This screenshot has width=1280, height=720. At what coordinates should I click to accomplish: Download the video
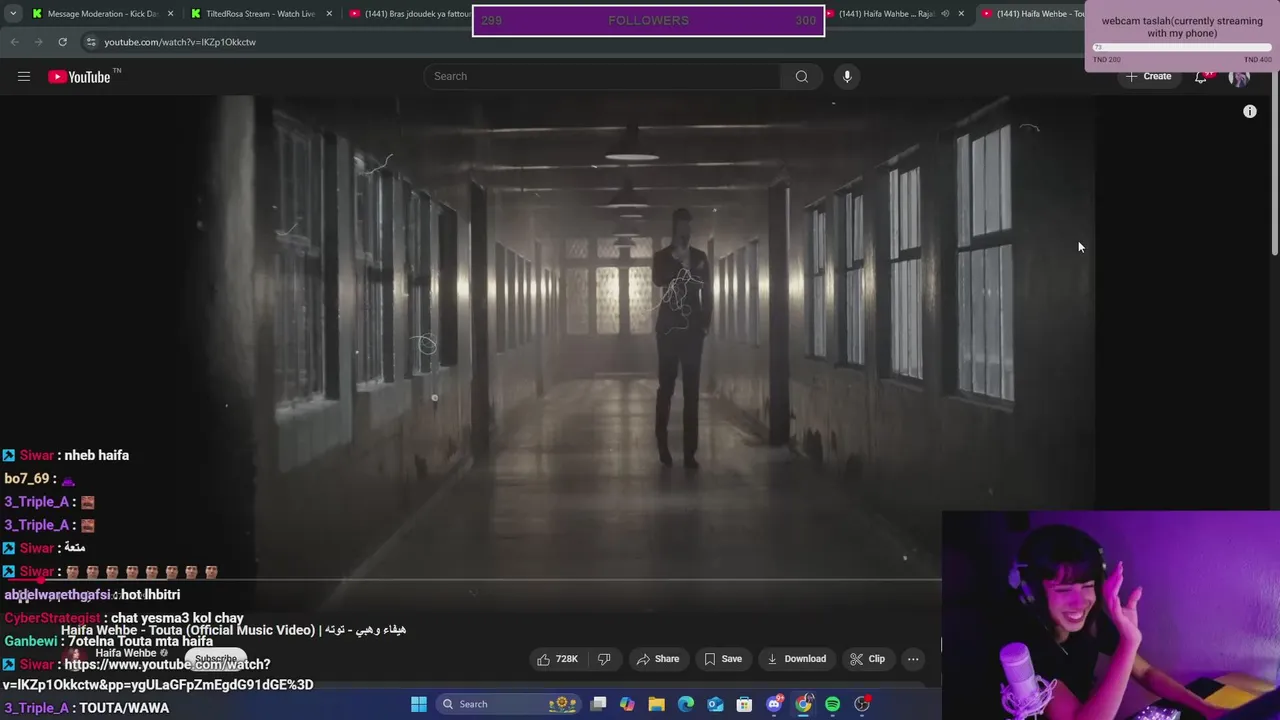pos(796,659)
